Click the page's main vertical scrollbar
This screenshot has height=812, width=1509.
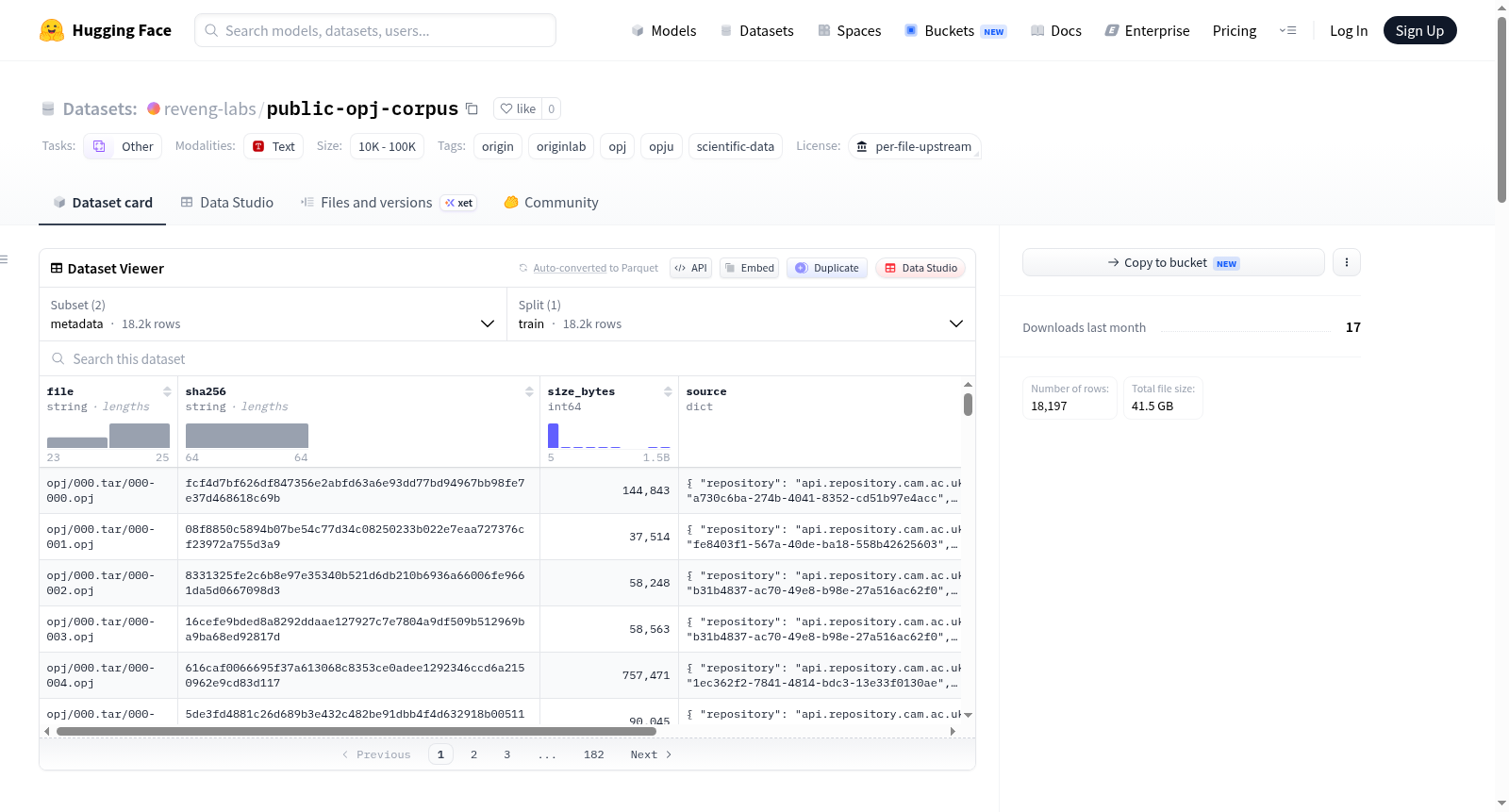pyautogui.click(x=1501, y=108)
